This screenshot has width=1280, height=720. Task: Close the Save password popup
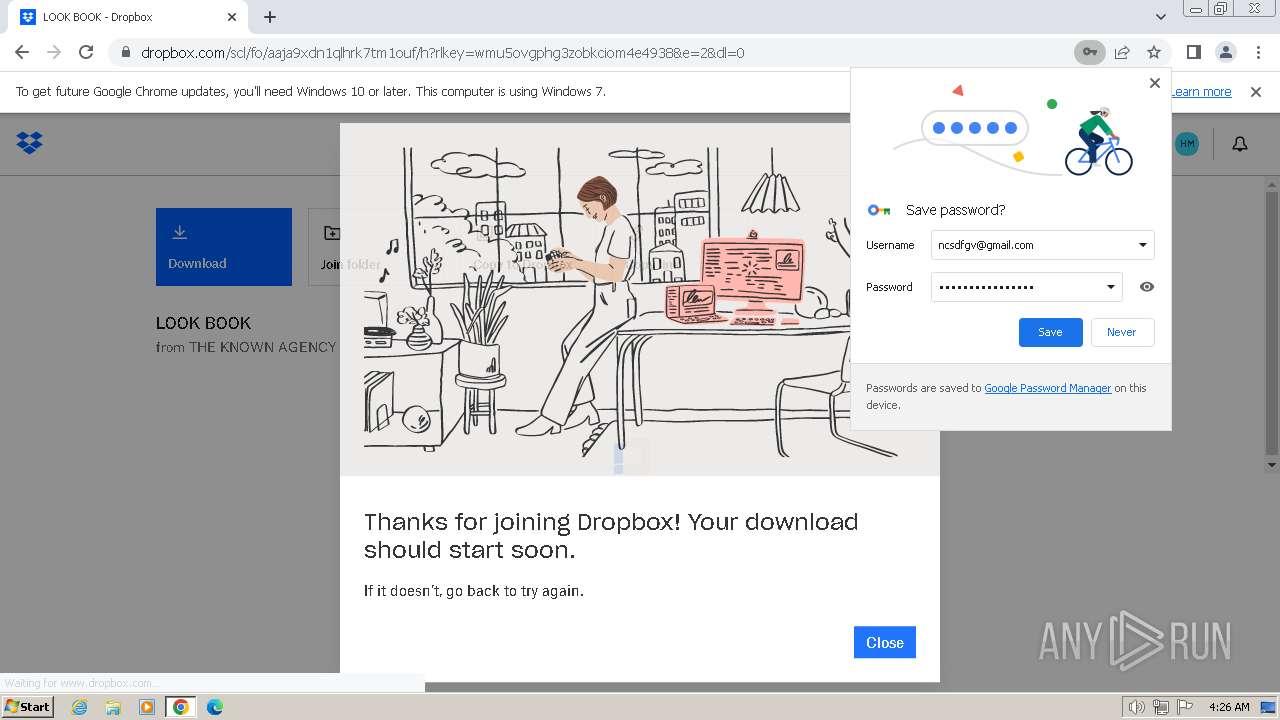pyautogui.click(x=1155, y=83)
